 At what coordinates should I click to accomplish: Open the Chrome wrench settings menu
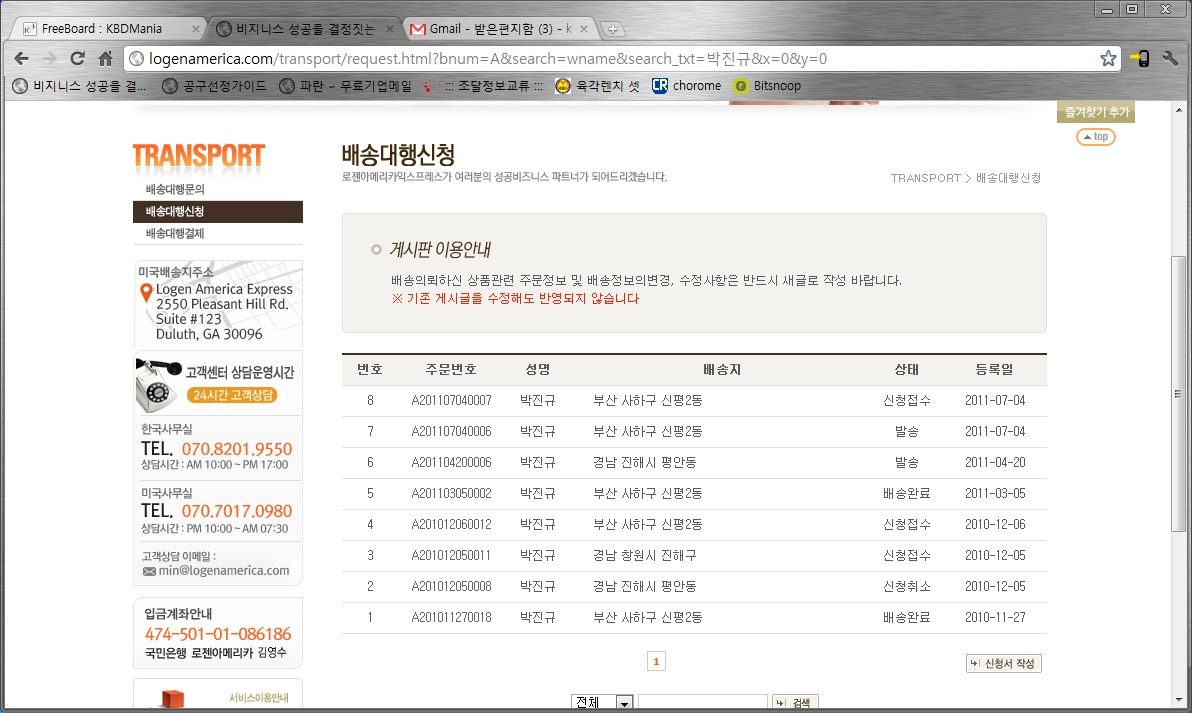click(x=1170, y=59)
